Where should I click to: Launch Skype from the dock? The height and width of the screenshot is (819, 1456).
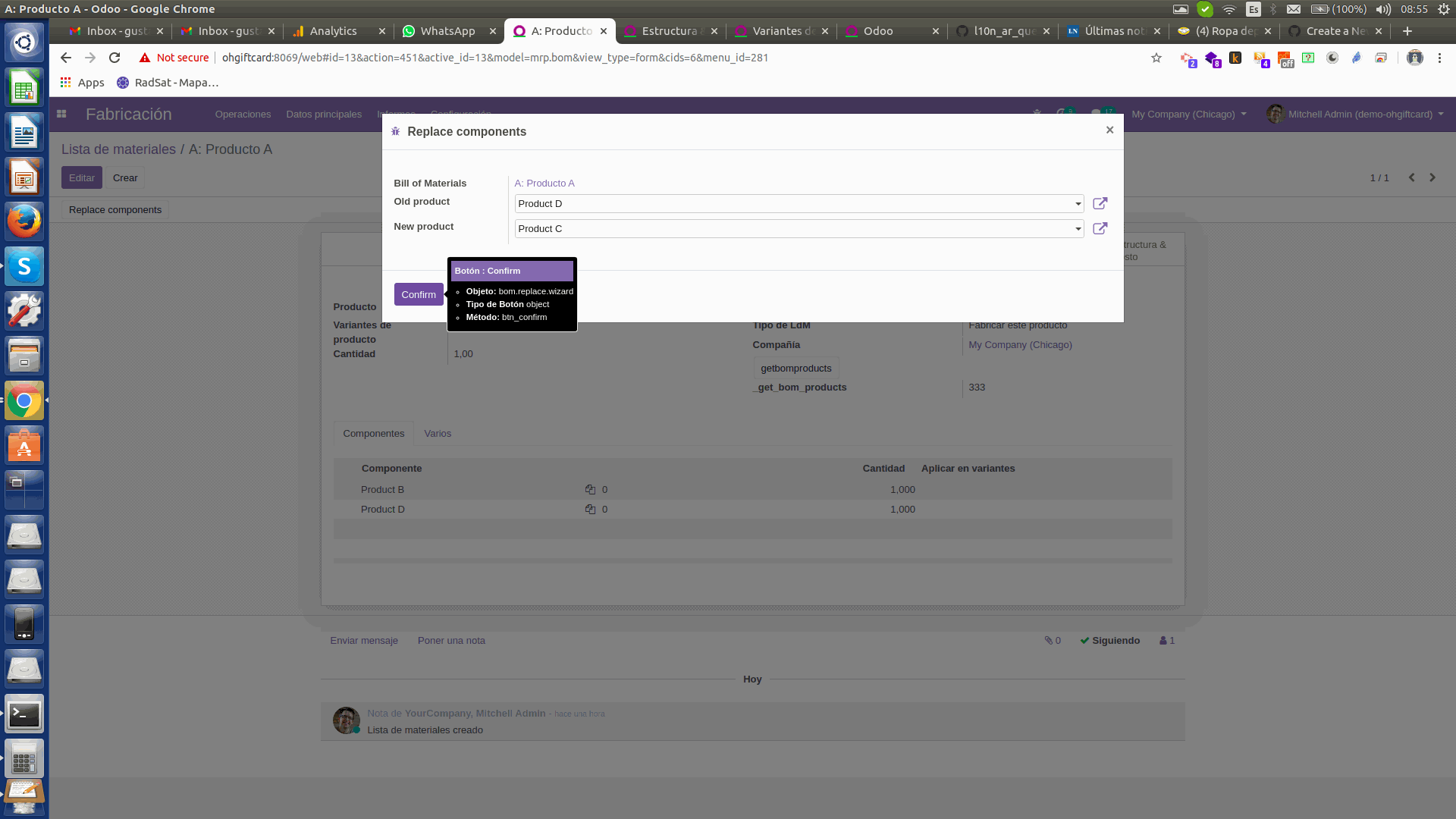[24, 266]
